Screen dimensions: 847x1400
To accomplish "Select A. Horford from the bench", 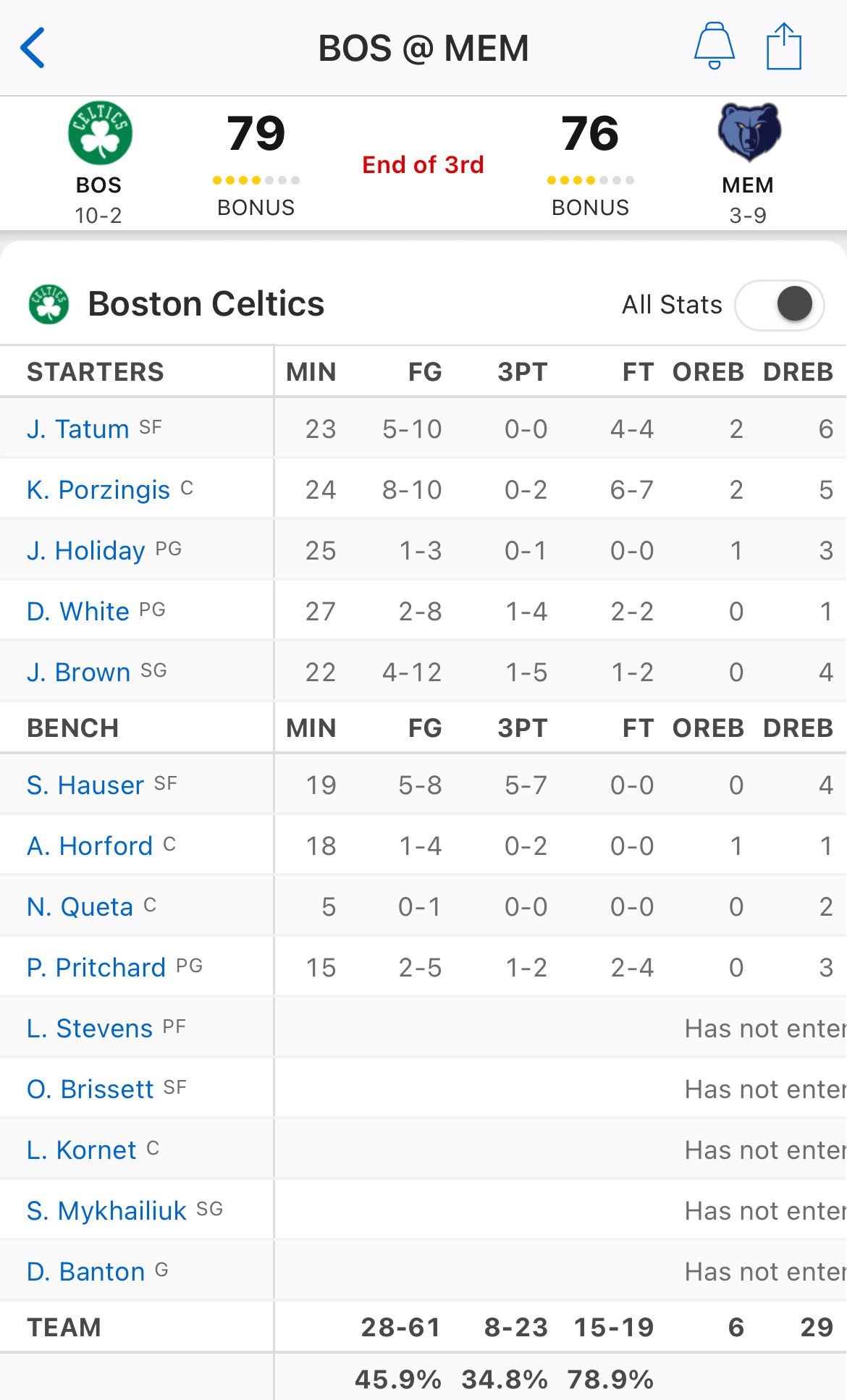I will [90, 846].
